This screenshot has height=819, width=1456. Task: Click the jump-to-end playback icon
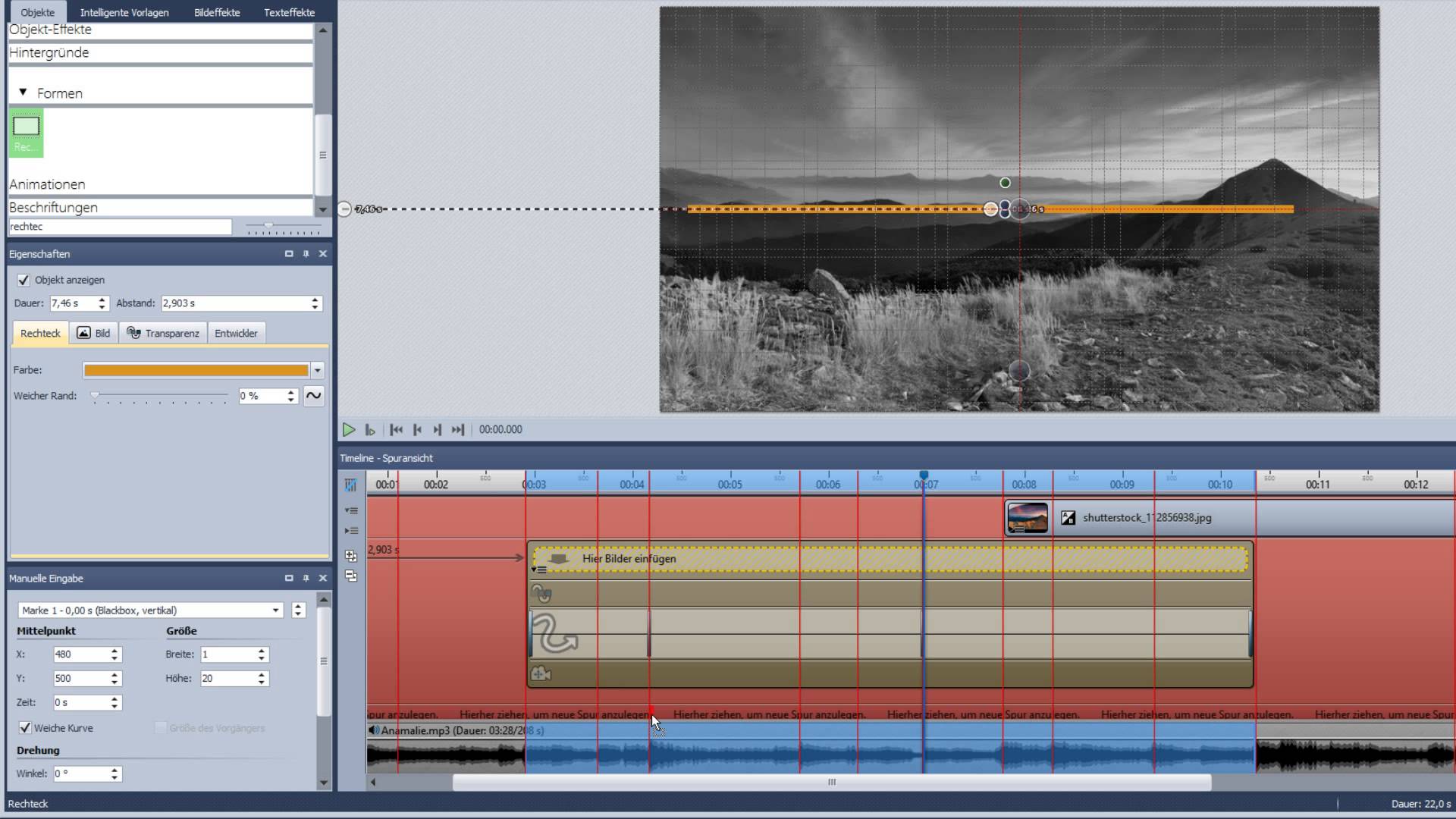tap(457, 429)
